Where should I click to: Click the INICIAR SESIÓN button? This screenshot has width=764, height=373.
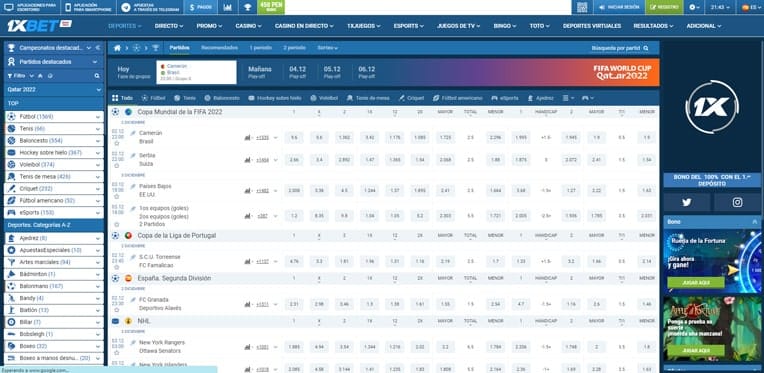(x=618, y=7)
